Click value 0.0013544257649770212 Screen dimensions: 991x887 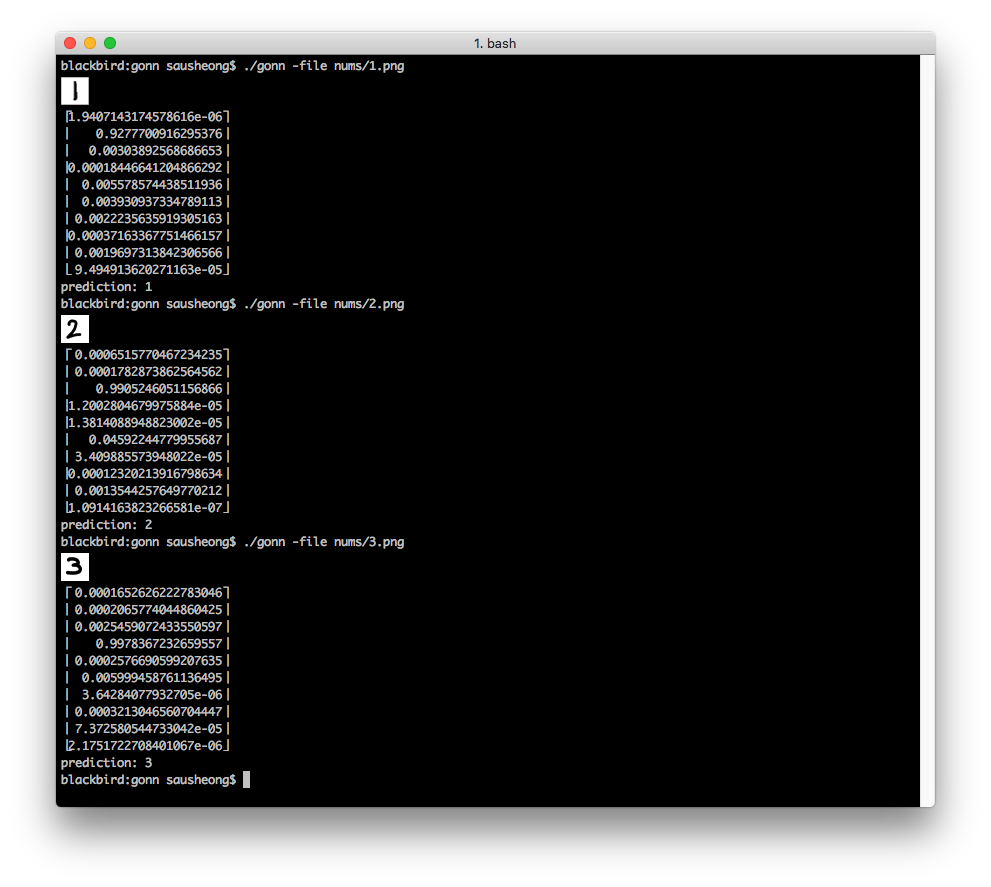[x=149, y=491]
